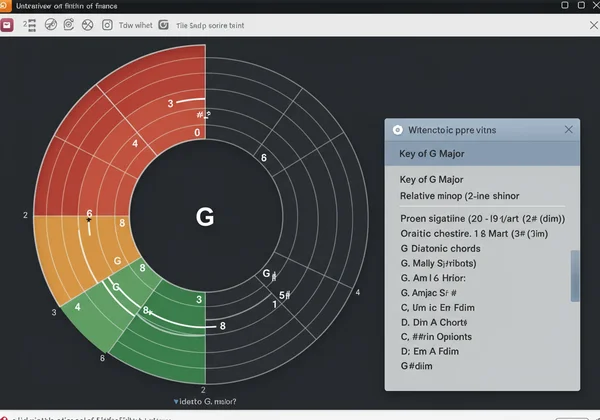Close the chord info panel

(x=569, y=130)
